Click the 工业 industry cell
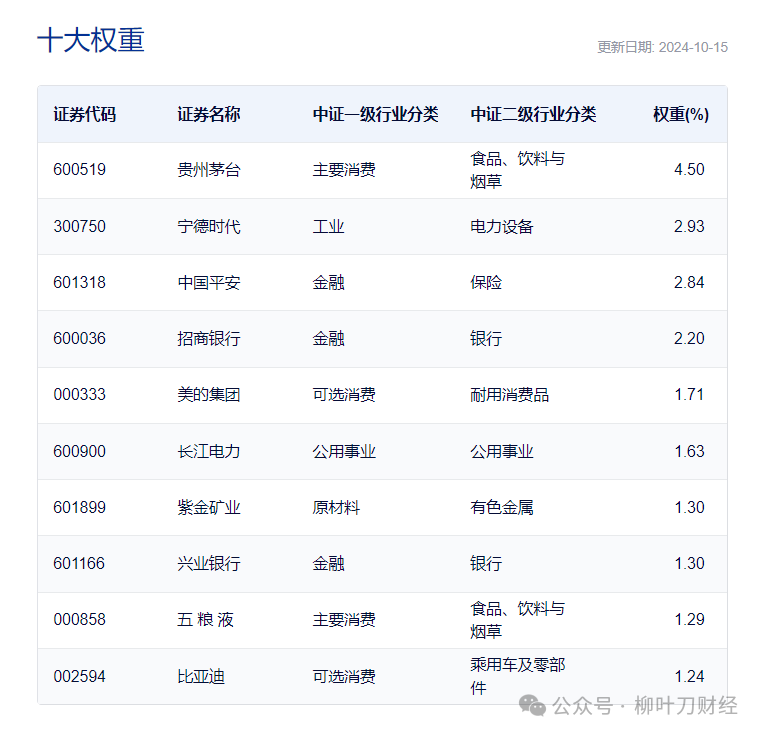This screenshot has width=762, height=736. (329, 227)
